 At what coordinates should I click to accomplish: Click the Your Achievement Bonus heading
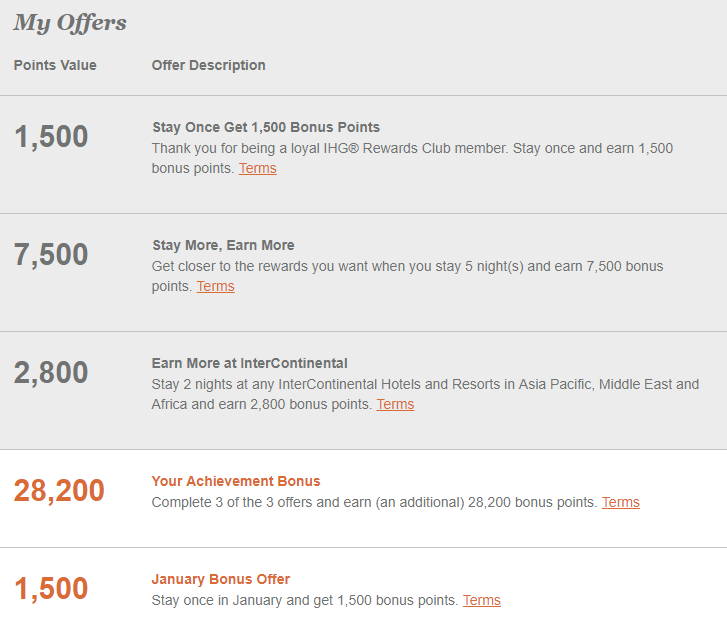[236, 481]
